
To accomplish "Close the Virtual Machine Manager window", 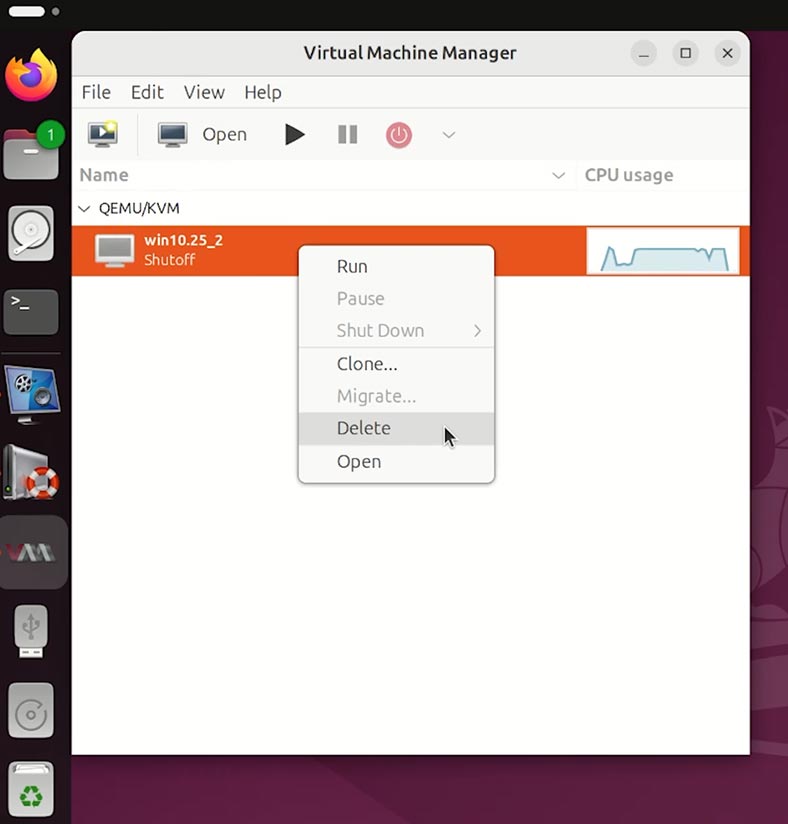I will pos(728,53).
